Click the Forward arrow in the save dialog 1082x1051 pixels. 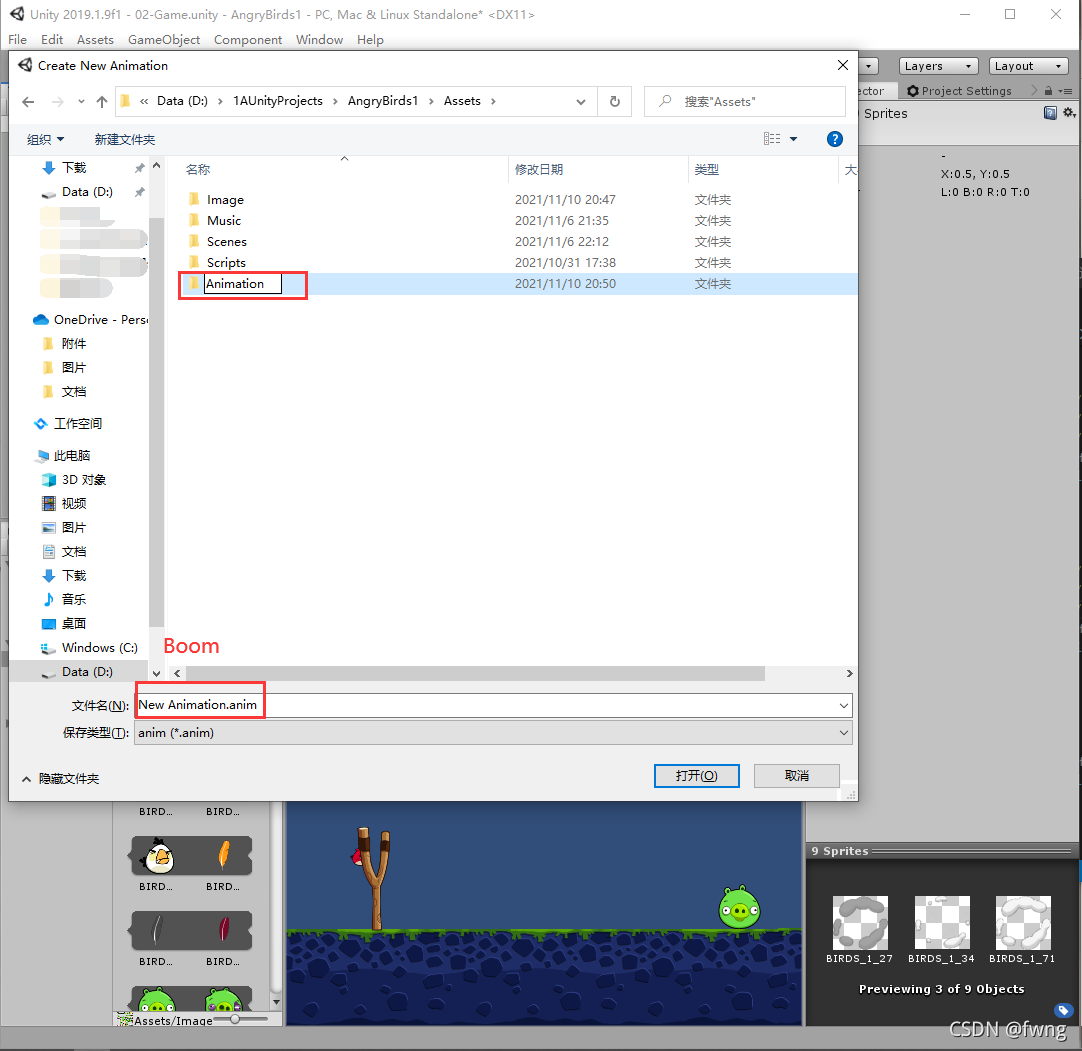[58, 101]
